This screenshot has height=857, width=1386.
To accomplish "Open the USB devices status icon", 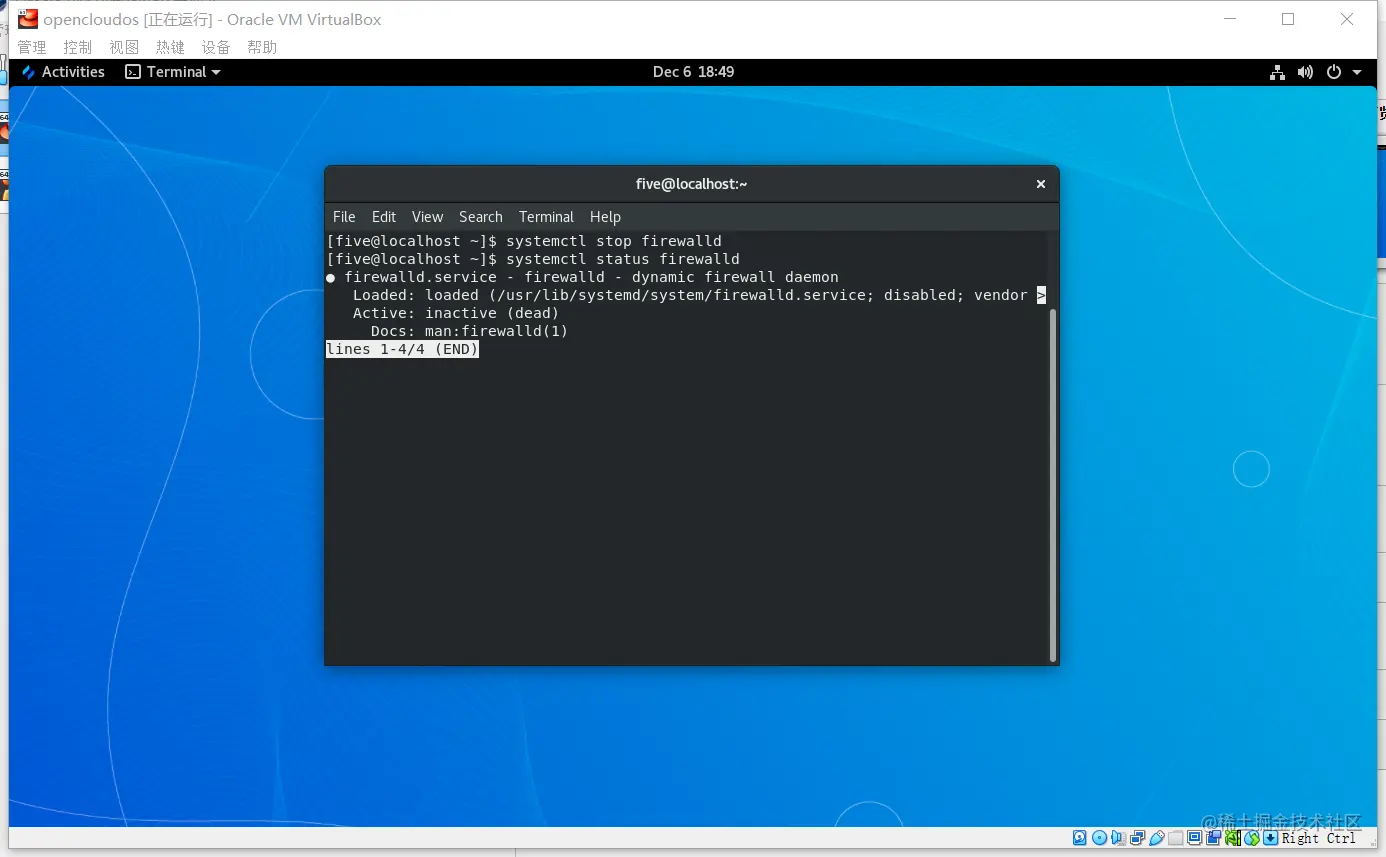I will pos(1156,838).
